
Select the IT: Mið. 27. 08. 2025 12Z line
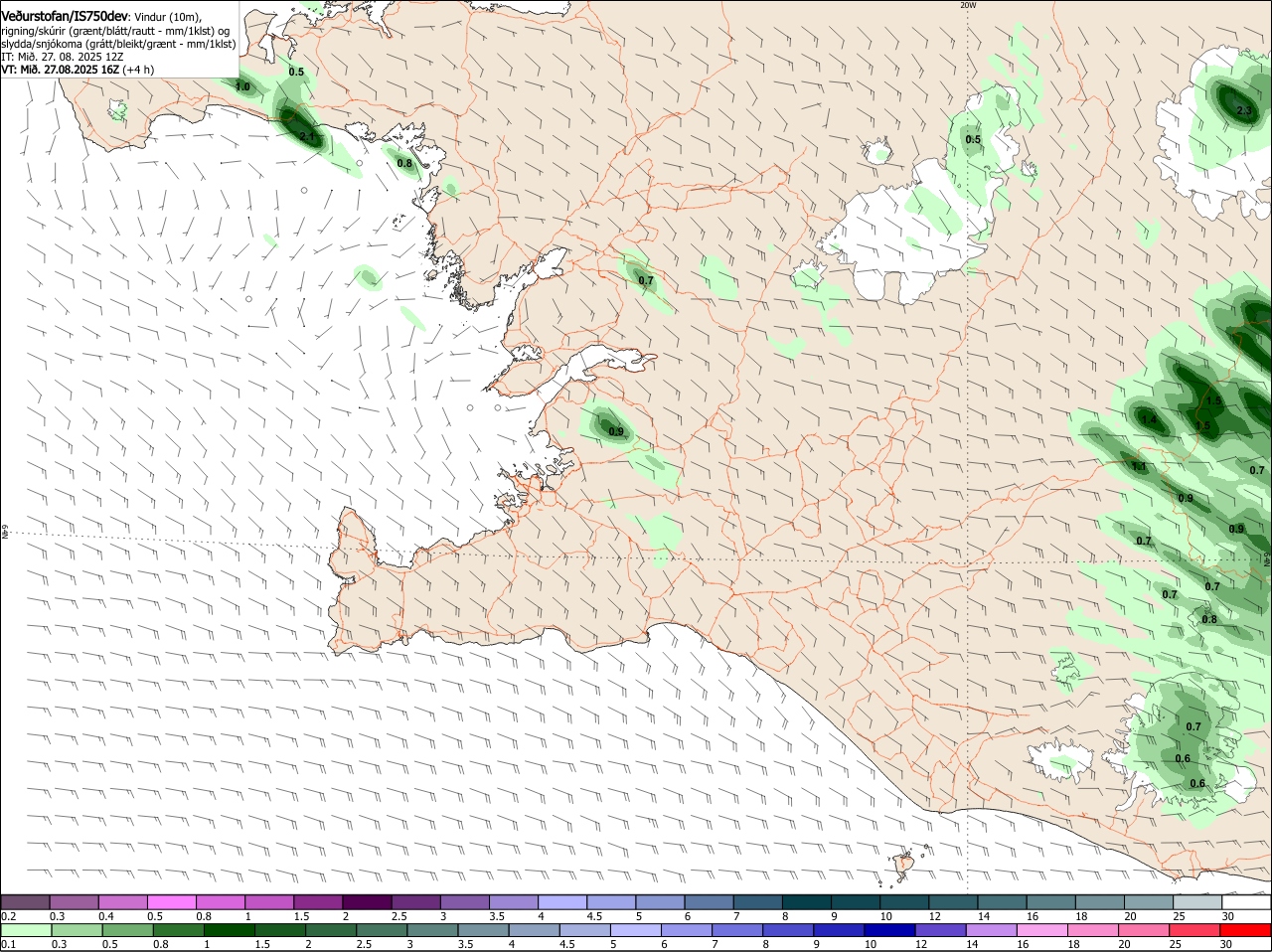tap(62, 57)
